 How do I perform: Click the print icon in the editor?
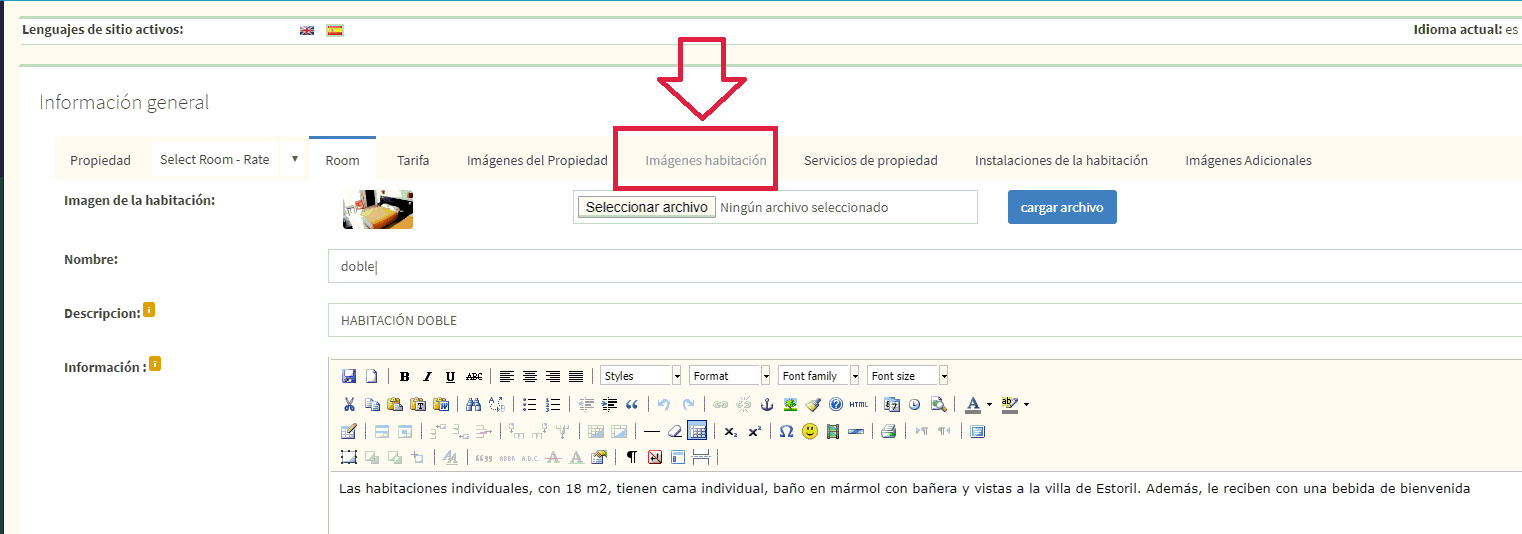888,432
